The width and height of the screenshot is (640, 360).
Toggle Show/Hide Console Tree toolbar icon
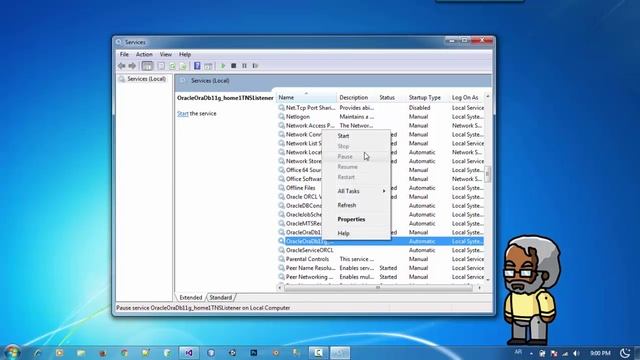tap(147, 66)
